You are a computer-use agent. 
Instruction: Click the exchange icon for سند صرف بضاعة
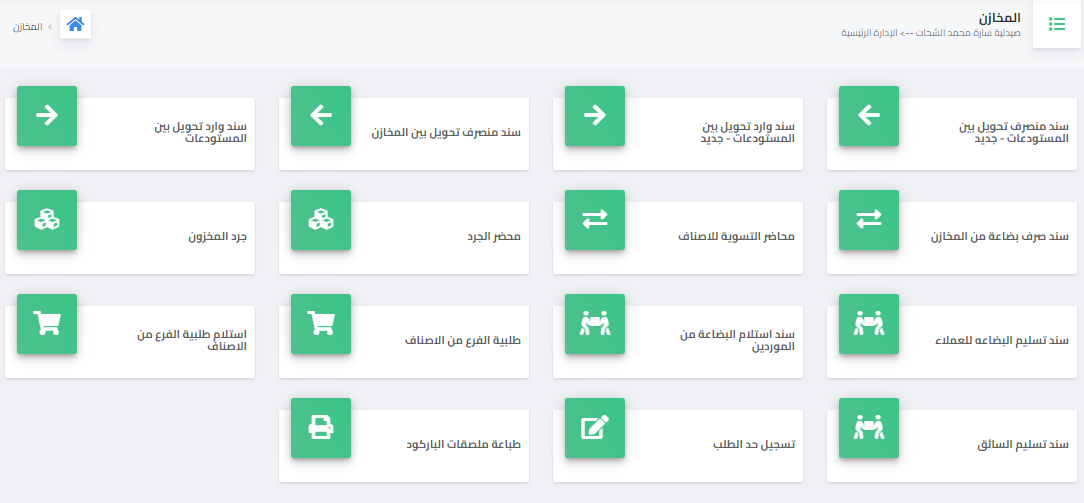[x=869, y=220]
